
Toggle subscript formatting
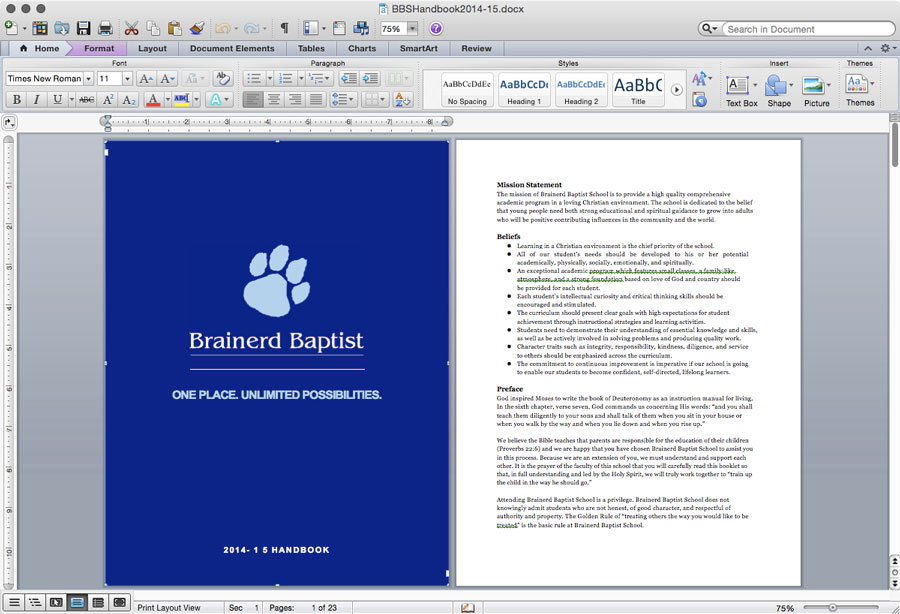[129, 100]
